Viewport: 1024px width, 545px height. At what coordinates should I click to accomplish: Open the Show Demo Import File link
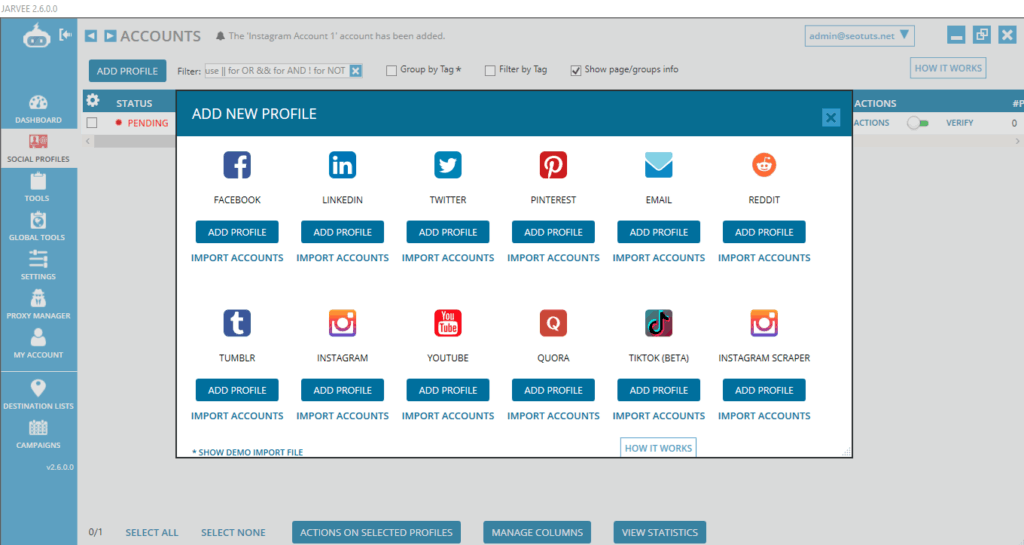(247, 452)
